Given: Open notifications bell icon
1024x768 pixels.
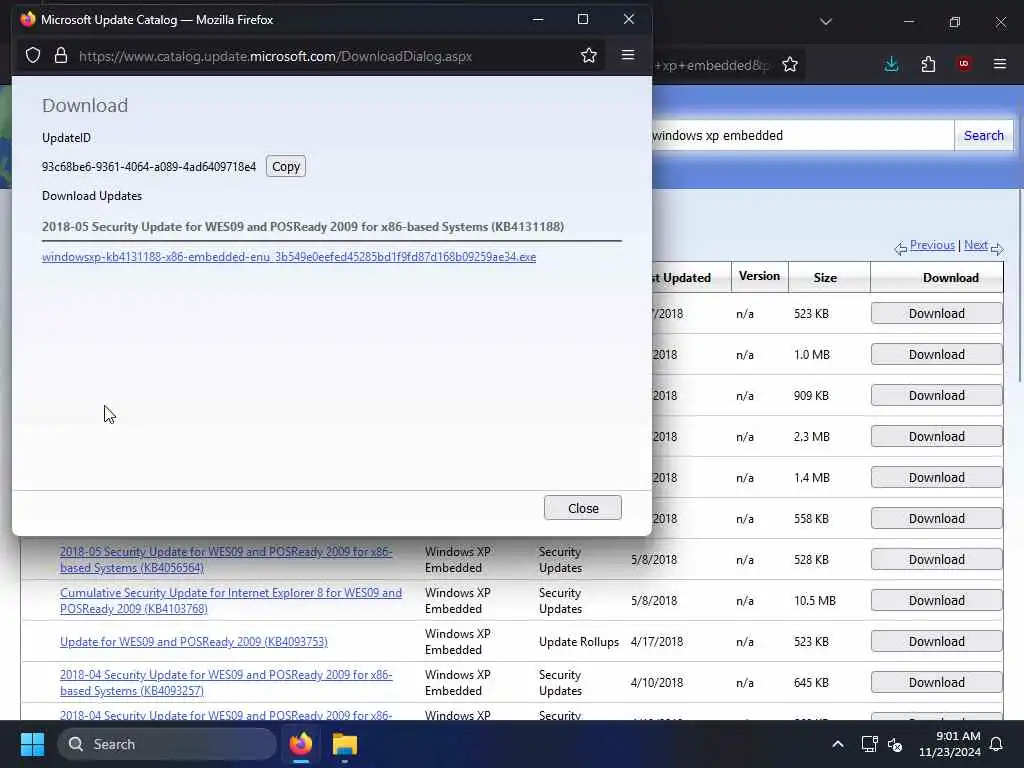Looking at the screenshot, I should tap(997, 744).
